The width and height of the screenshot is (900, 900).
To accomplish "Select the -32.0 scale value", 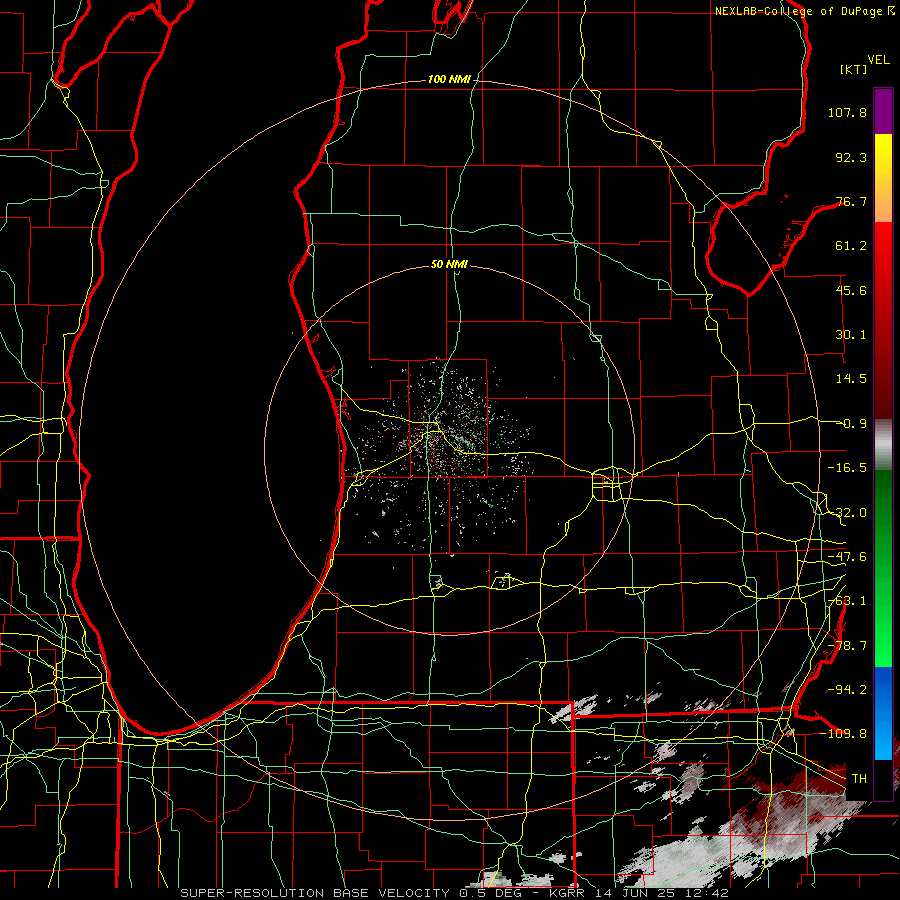I will pos(847,513).
